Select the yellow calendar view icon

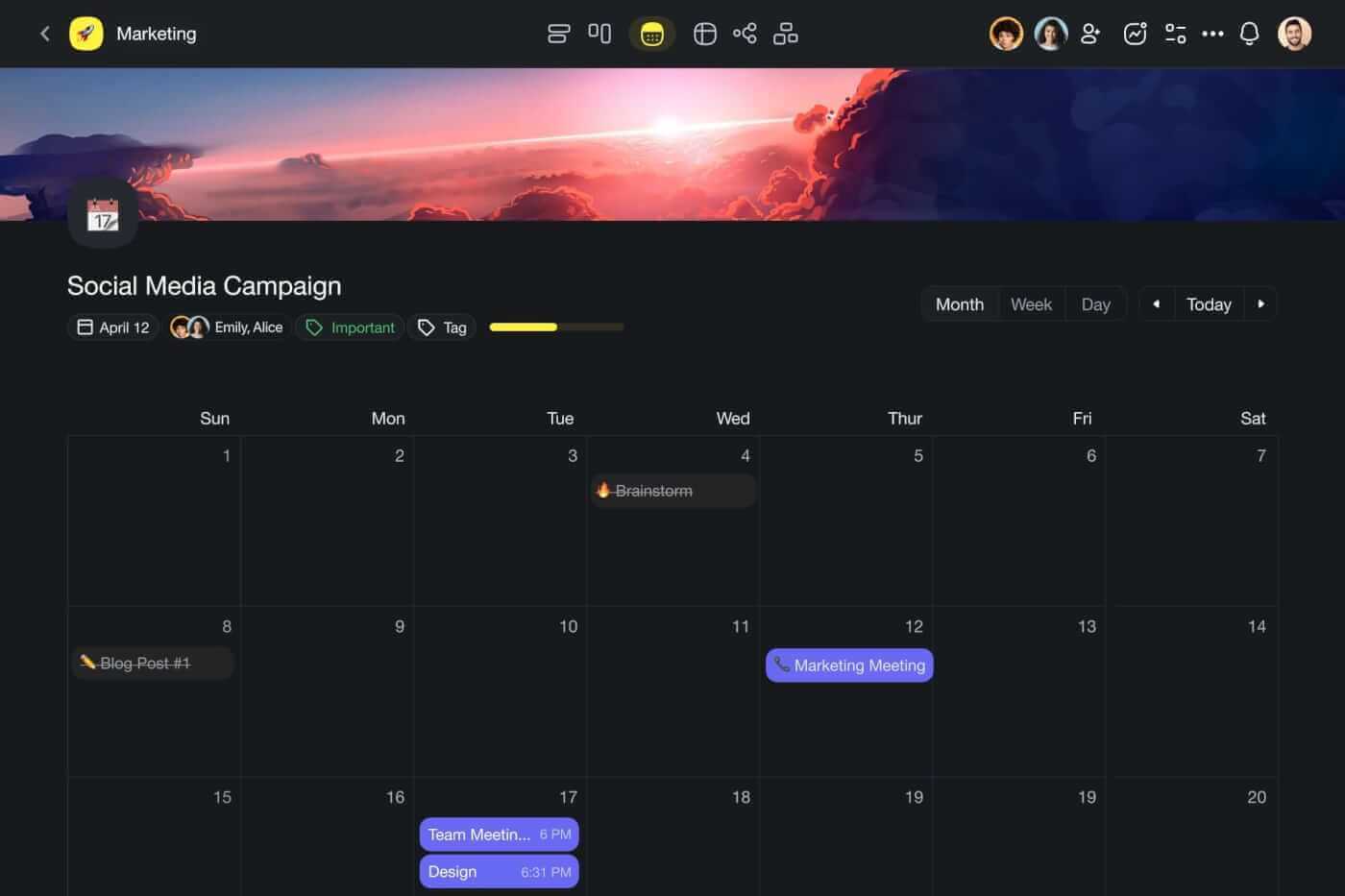651,35
